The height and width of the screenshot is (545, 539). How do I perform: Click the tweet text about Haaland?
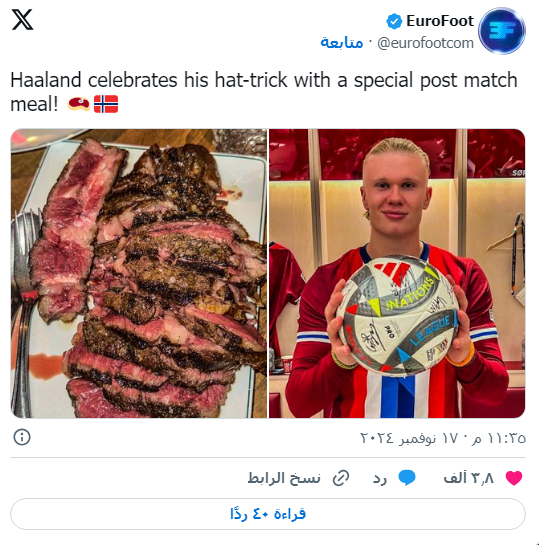click(x=264, y=92)
